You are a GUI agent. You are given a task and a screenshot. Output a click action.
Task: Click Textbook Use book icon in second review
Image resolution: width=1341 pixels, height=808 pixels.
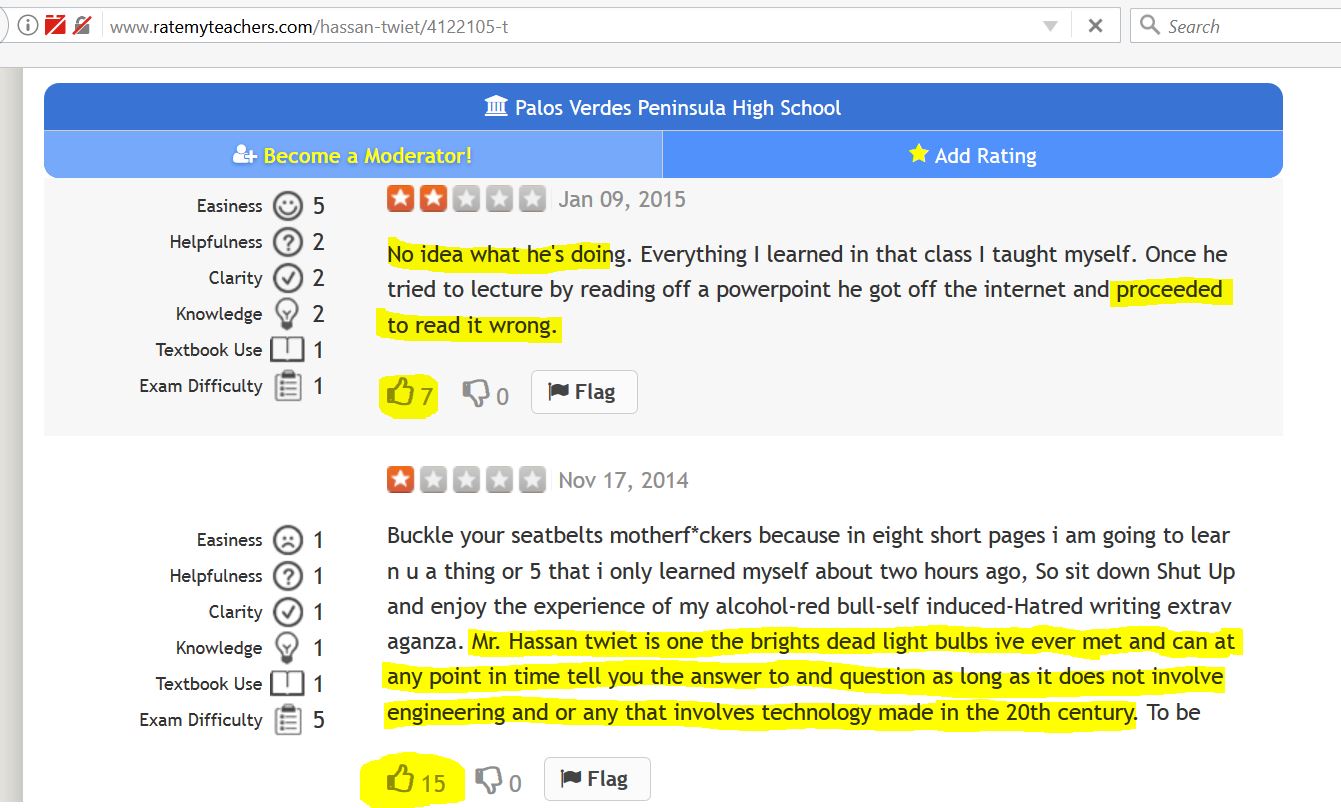pyautogui.click(x=288, y=684)
